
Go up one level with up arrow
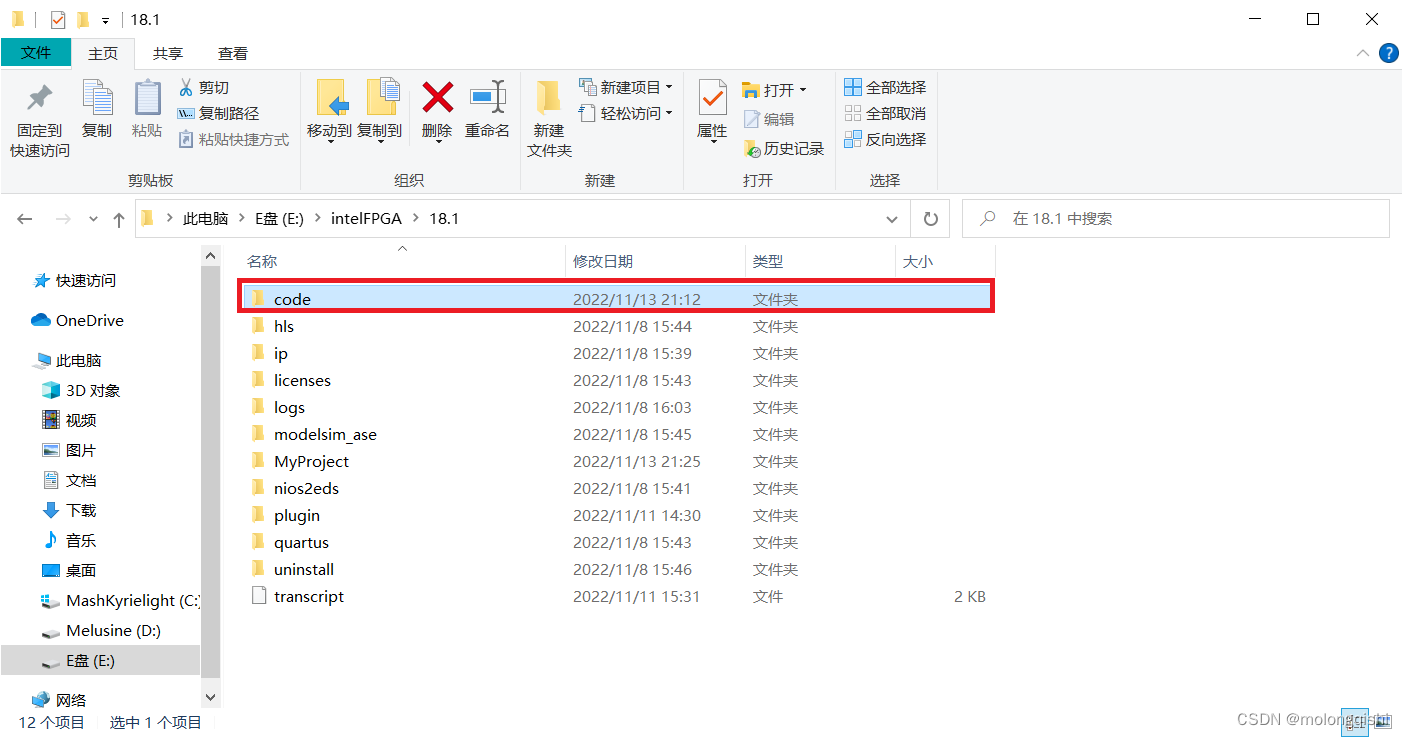(x=119, y=219)
